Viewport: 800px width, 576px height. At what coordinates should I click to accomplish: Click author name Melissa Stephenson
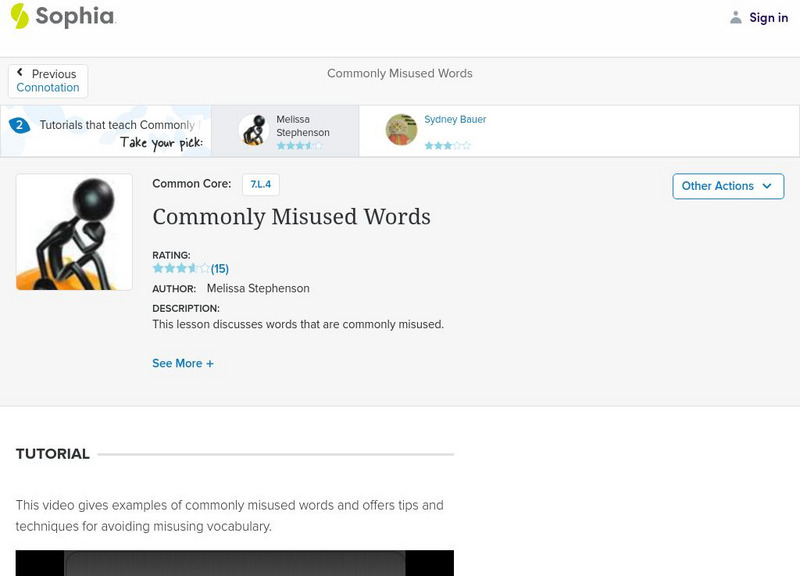pos(258,288)
